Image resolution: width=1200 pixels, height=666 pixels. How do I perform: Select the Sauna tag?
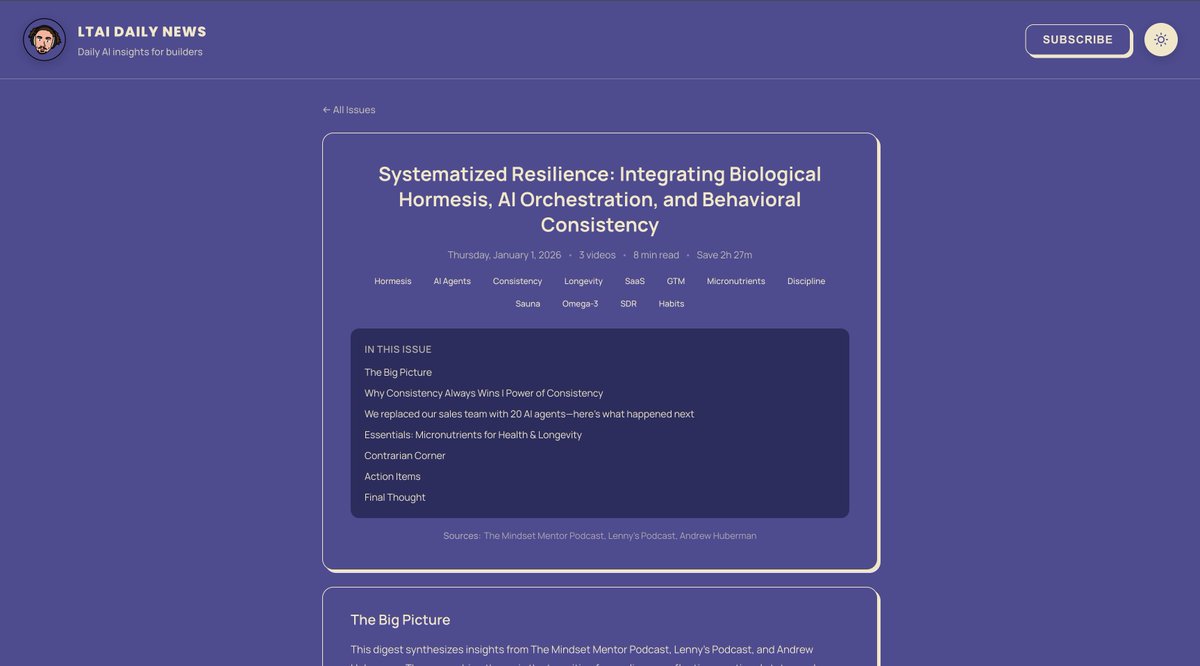click(528, 303)
